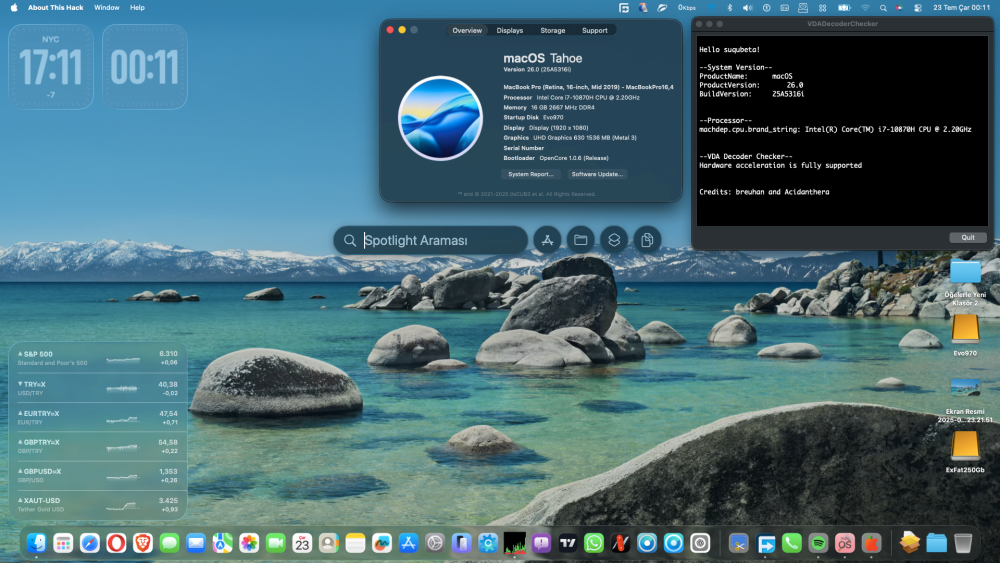The image size is (1000, 563).
Task: Open the Phone app in the dock
Action: coord(792,543)
